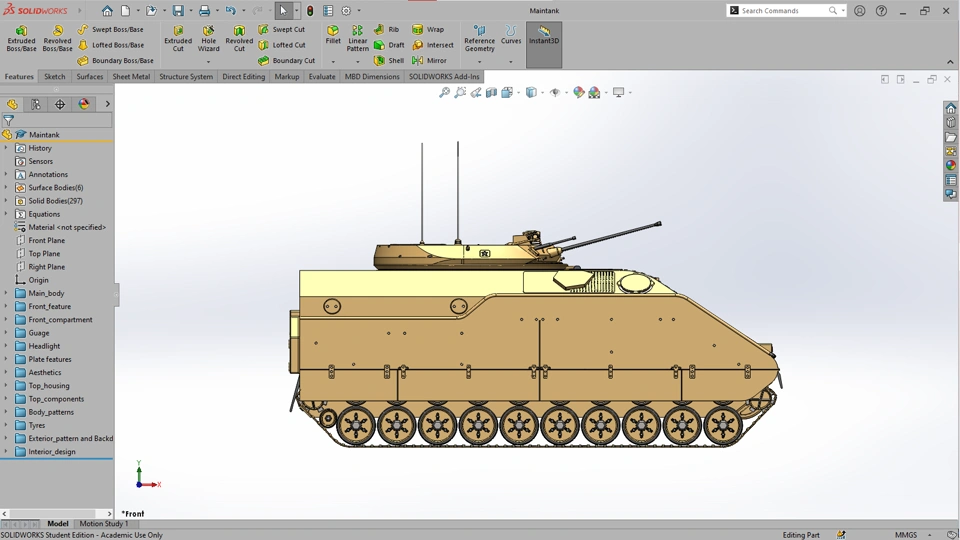Expand the History tree node
Viewport: 960px width, 540px height.
(6, 148)
